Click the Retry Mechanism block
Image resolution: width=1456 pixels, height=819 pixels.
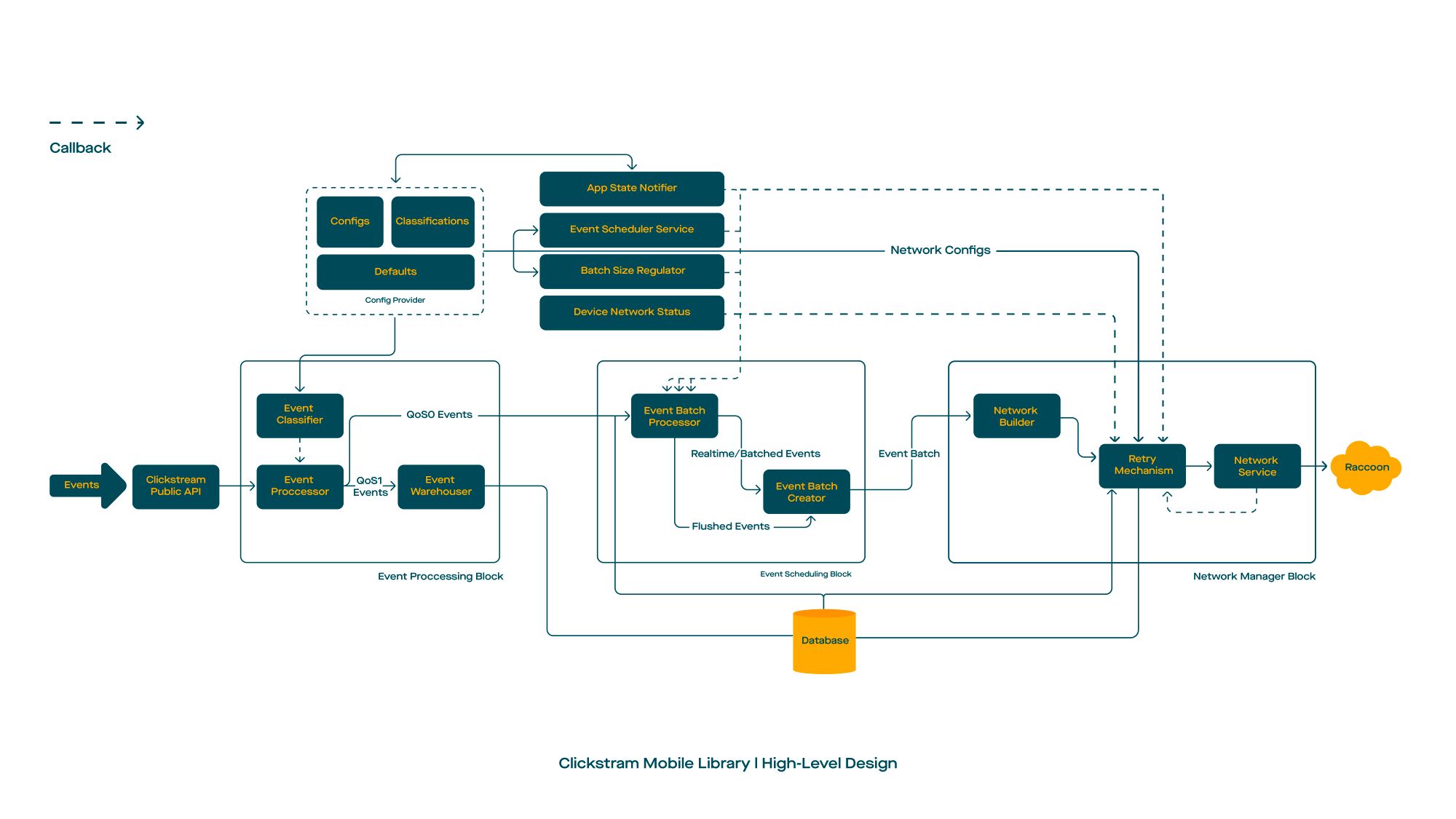tap(1142, 465)
